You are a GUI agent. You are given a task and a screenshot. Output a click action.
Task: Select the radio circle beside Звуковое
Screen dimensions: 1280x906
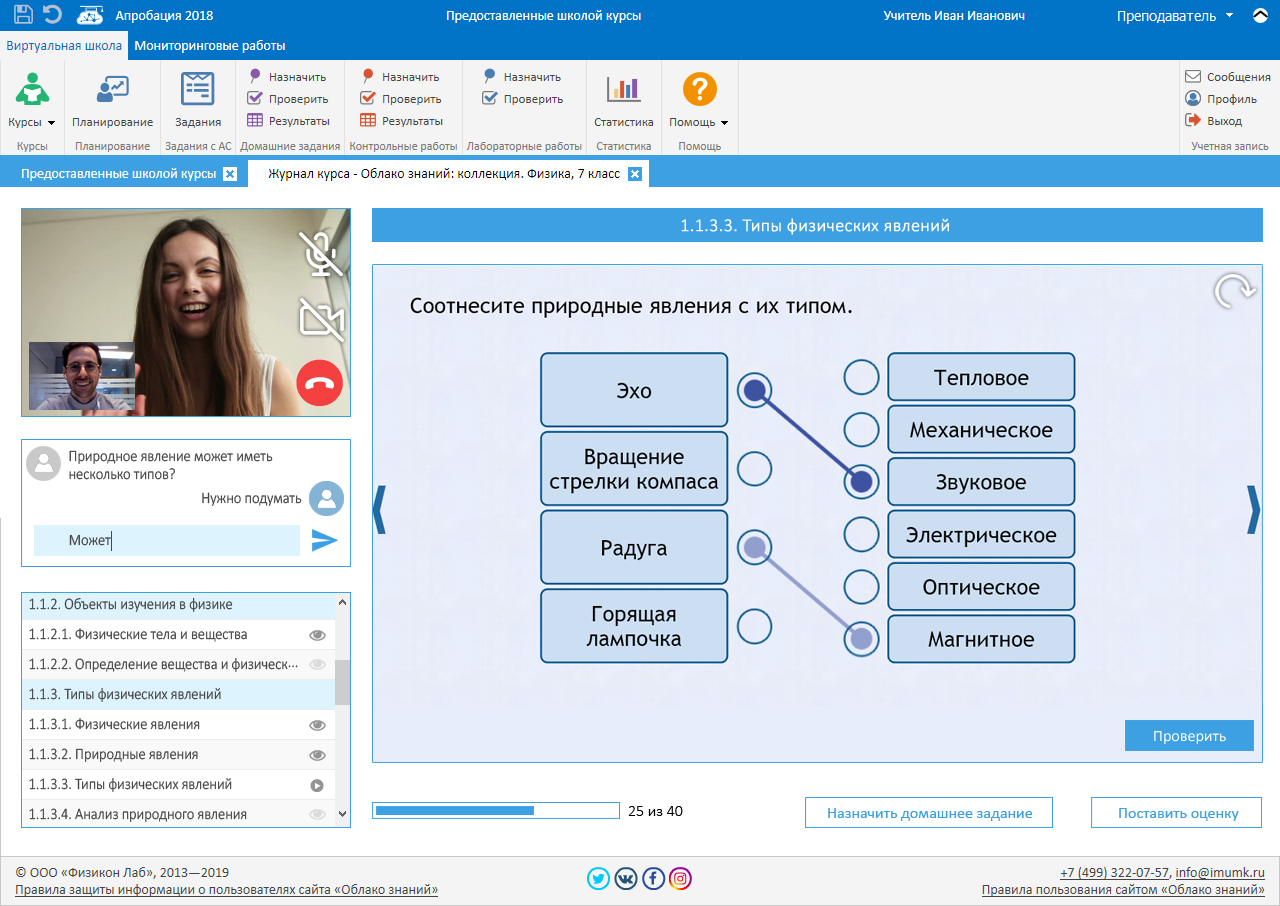point(862,482)
